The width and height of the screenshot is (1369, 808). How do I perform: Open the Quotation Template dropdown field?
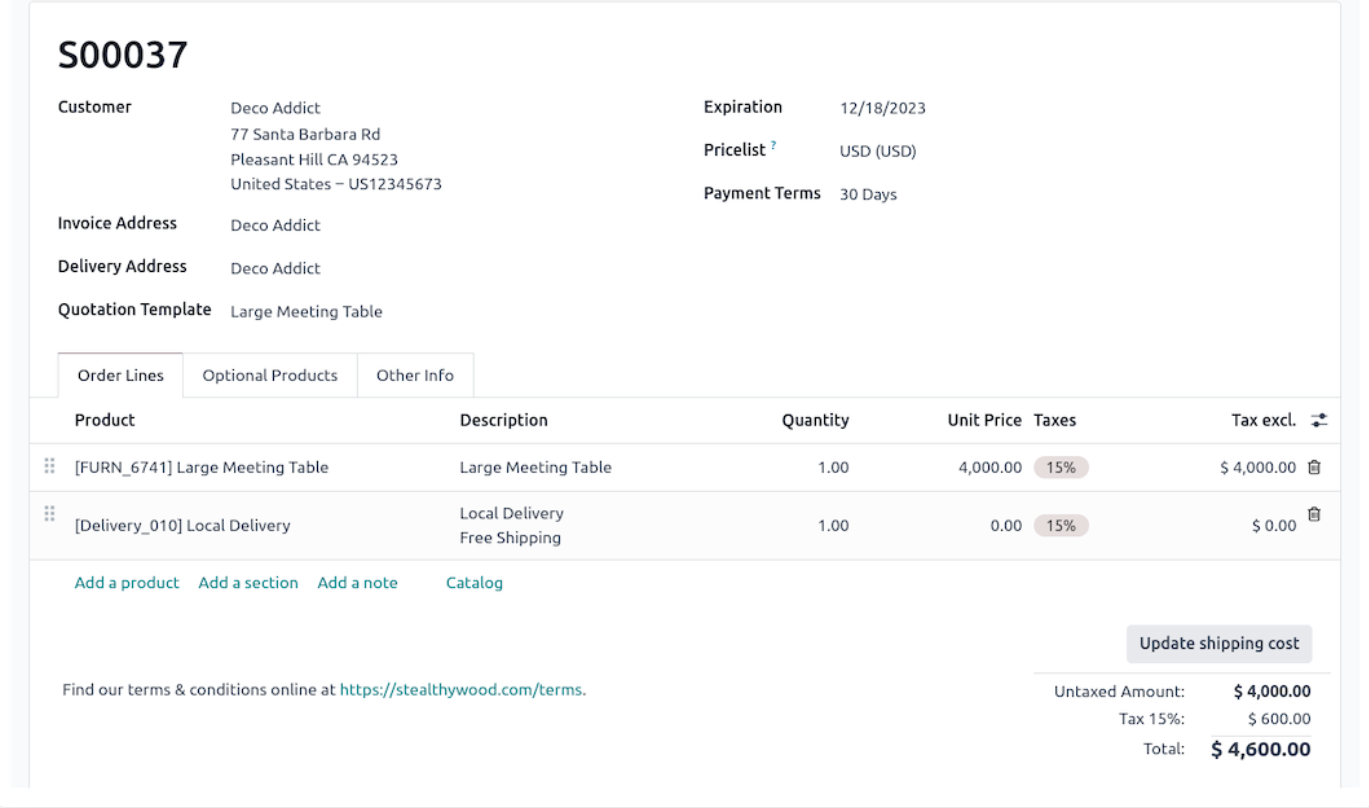pos(306,312)
